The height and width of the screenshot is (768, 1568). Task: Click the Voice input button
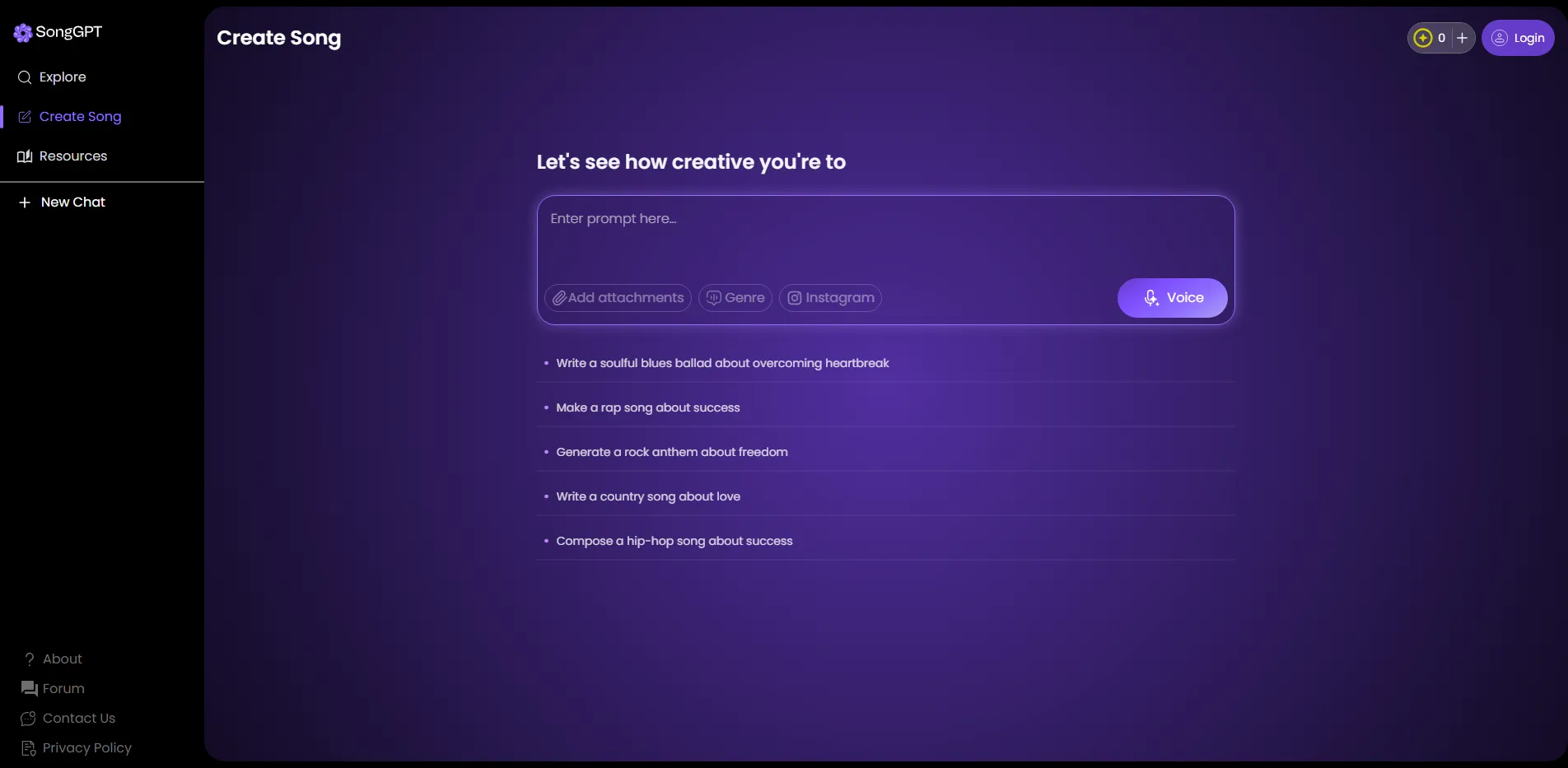click(1173, 298)
